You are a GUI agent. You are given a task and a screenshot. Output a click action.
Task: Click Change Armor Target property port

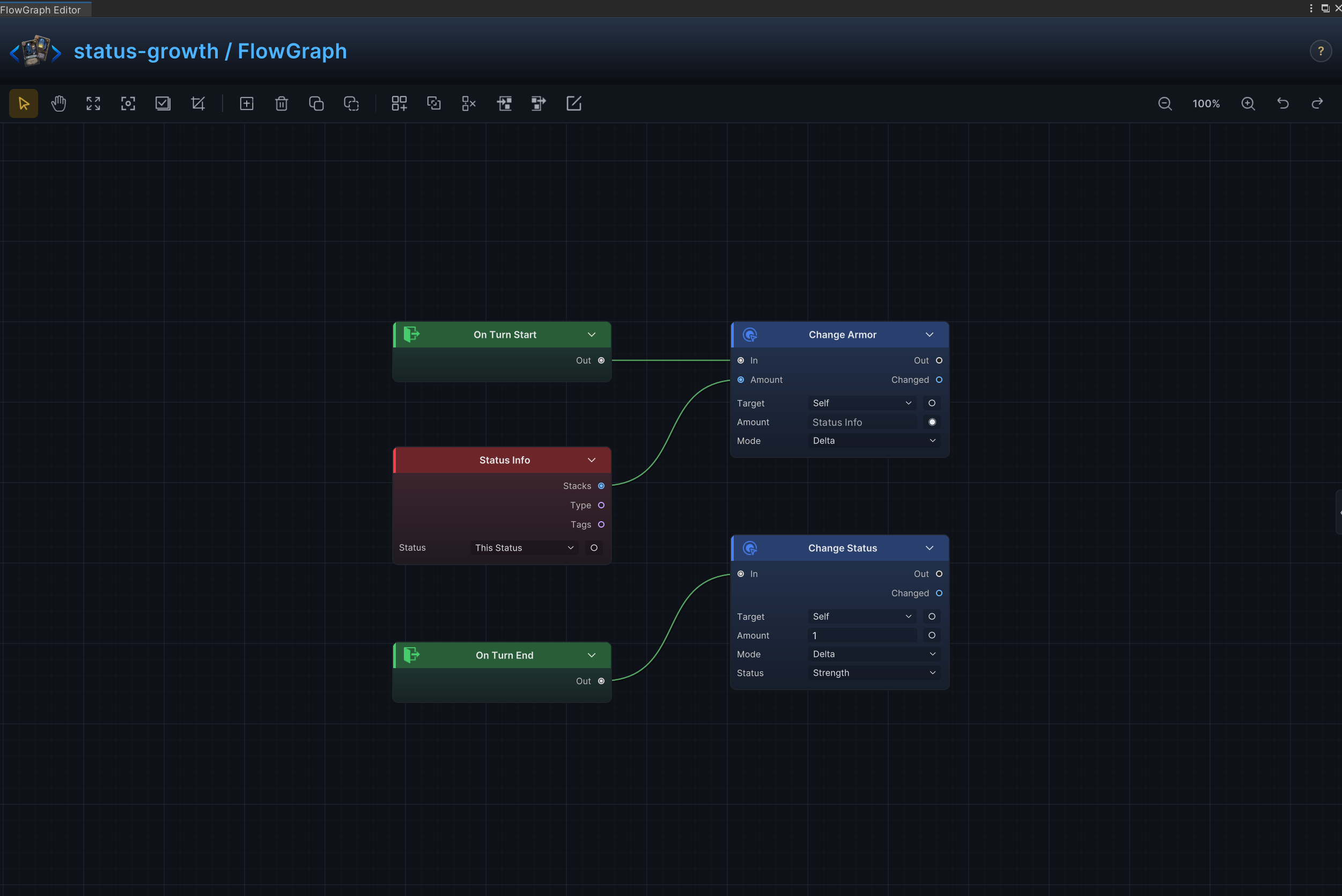932,403
